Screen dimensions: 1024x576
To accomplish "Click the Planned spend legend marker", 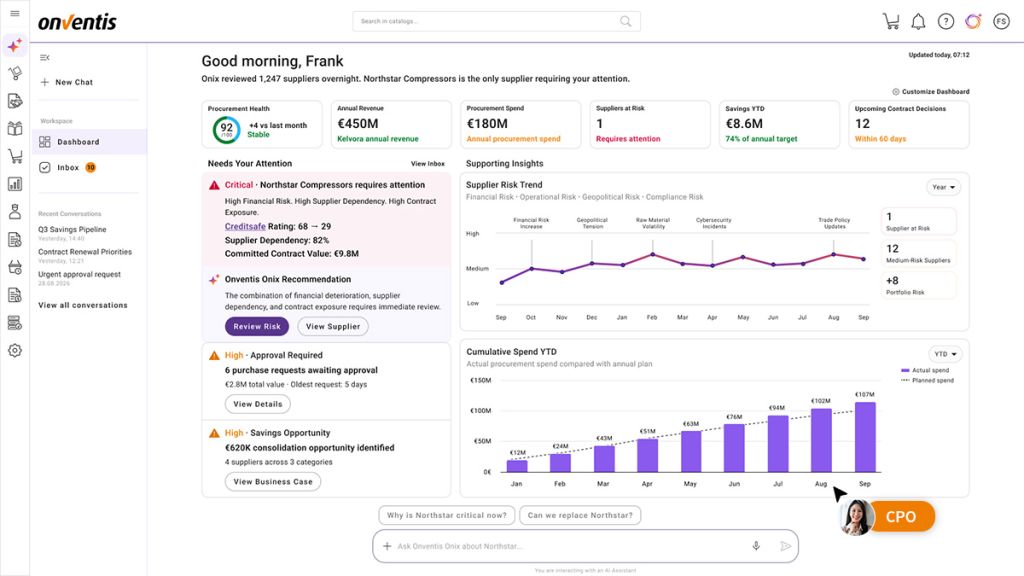I will [x=905, y=380].
